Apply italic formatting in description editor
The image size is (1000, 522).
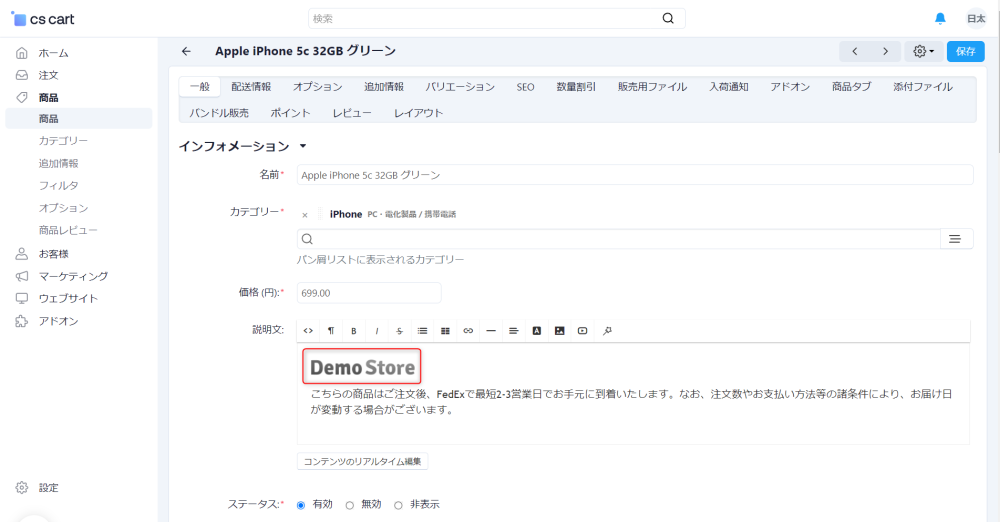click(x=377, y=331)
